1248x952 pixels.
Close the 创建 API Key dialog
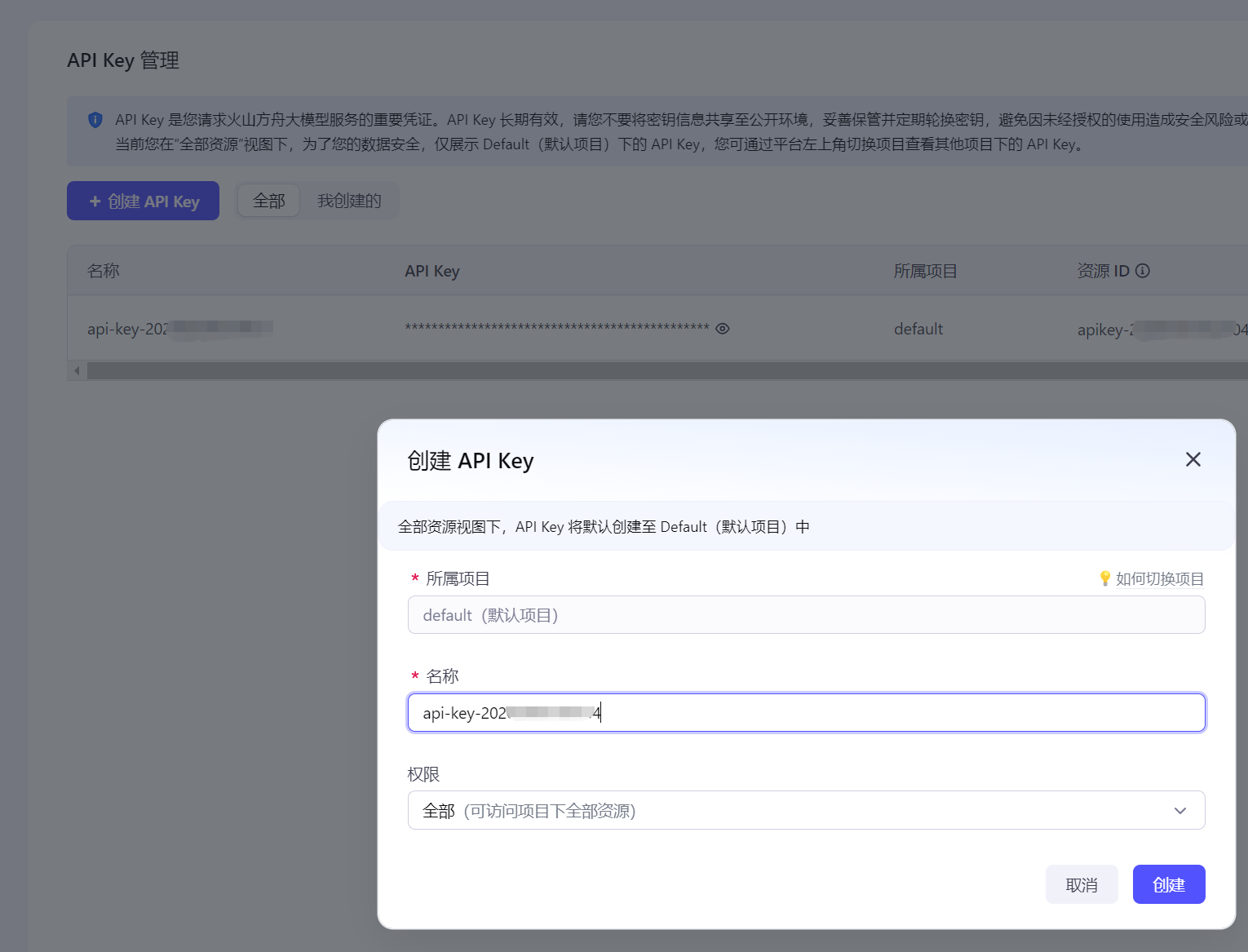1193,459
